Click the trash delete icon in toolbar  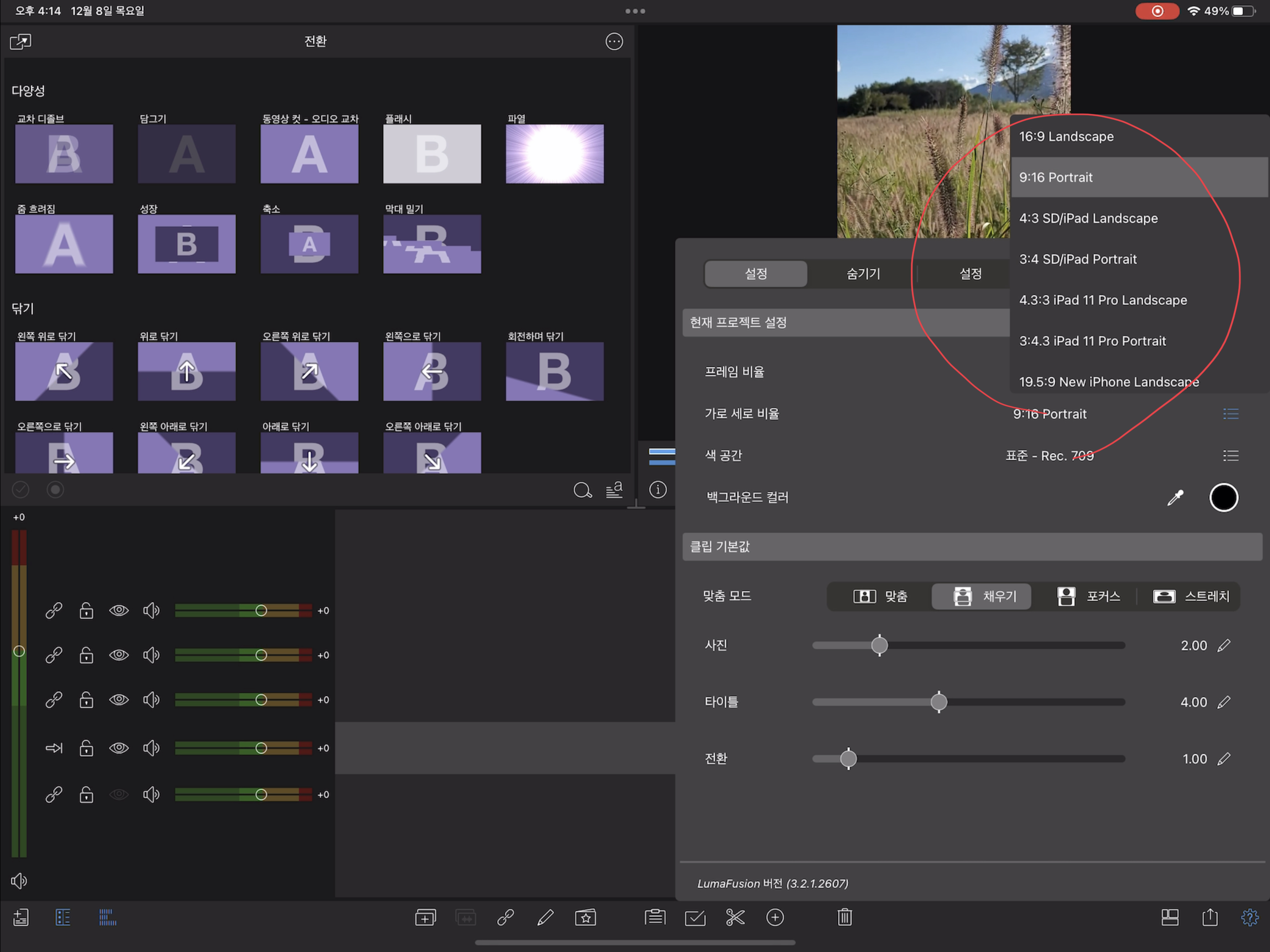tap(845, 917)
